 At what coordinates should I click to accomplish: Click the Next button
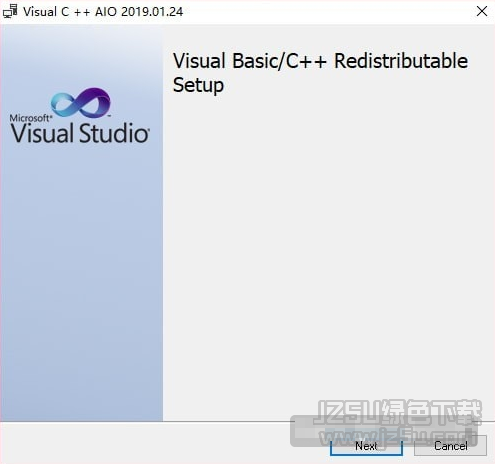pos(366,446)
